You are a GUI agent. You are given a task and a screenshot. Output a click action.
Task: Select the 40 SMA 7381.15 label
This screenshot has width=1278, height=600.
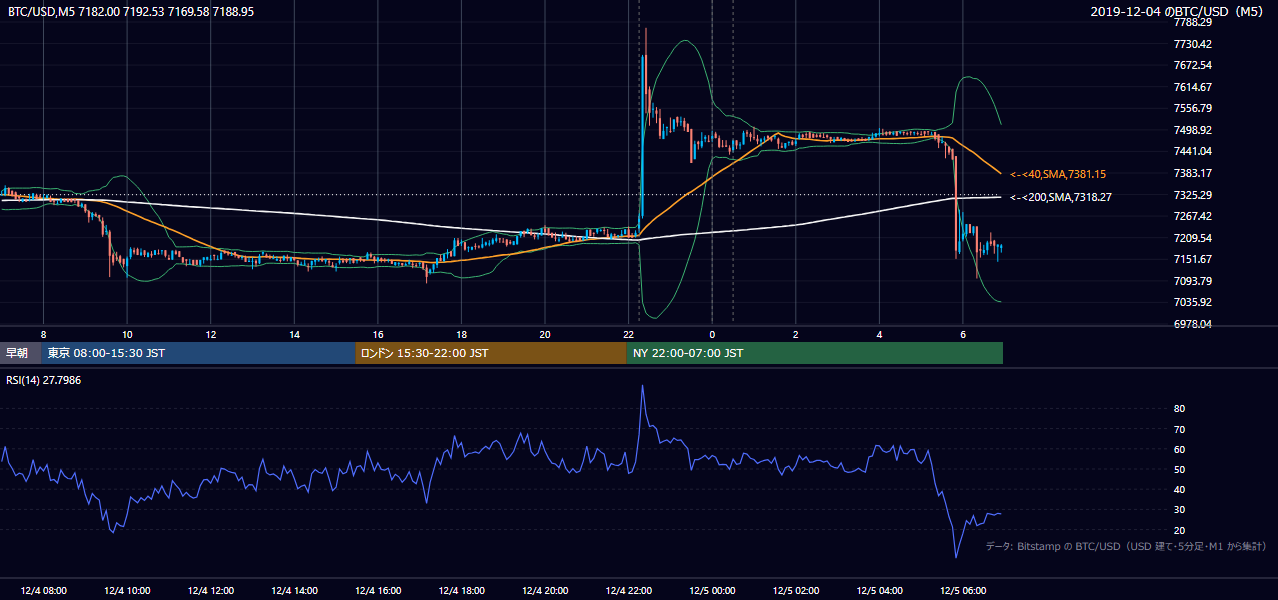pos(1058,174)
